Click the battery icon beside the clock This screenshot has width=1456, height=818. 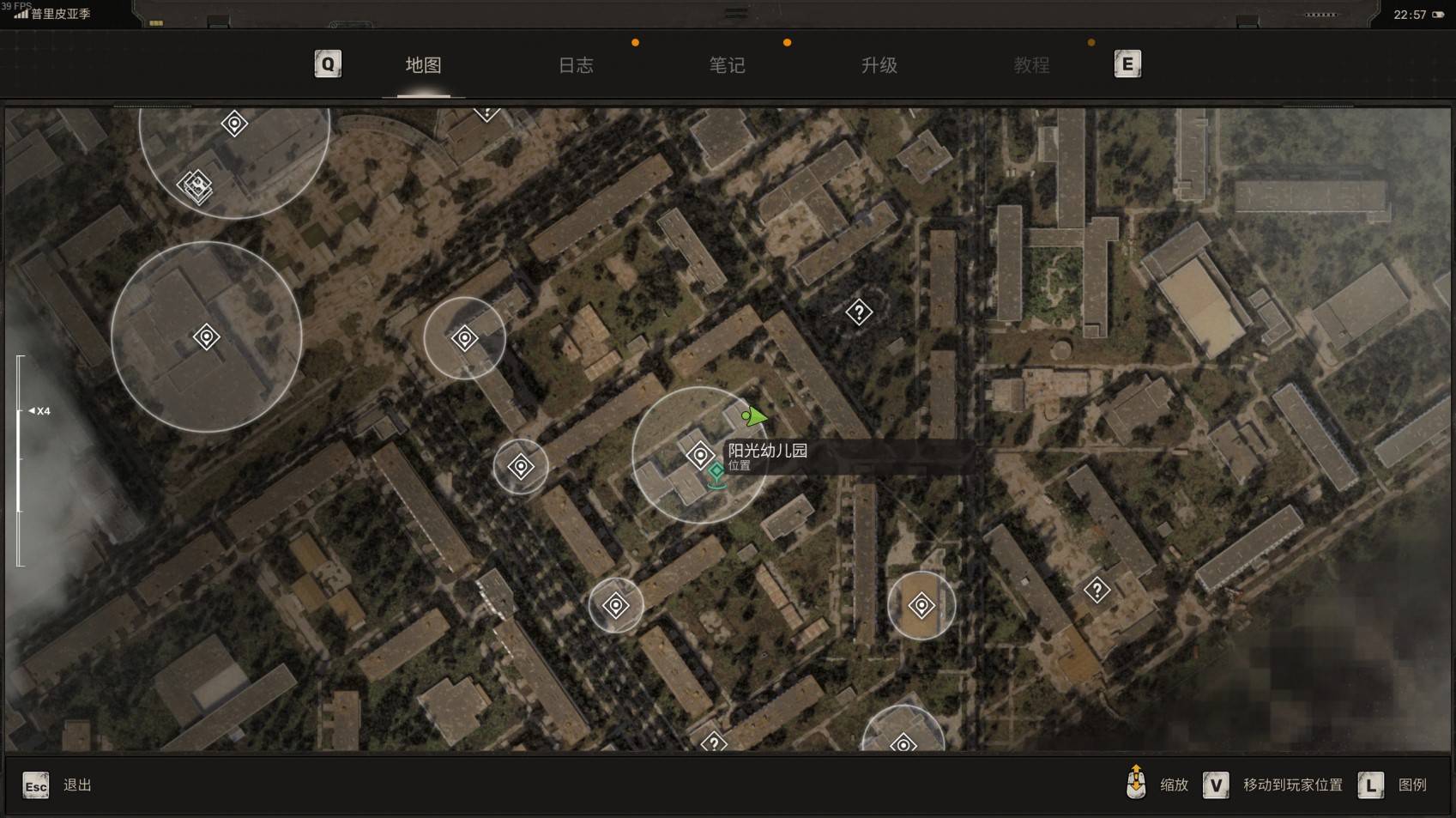coord(1438,15)
